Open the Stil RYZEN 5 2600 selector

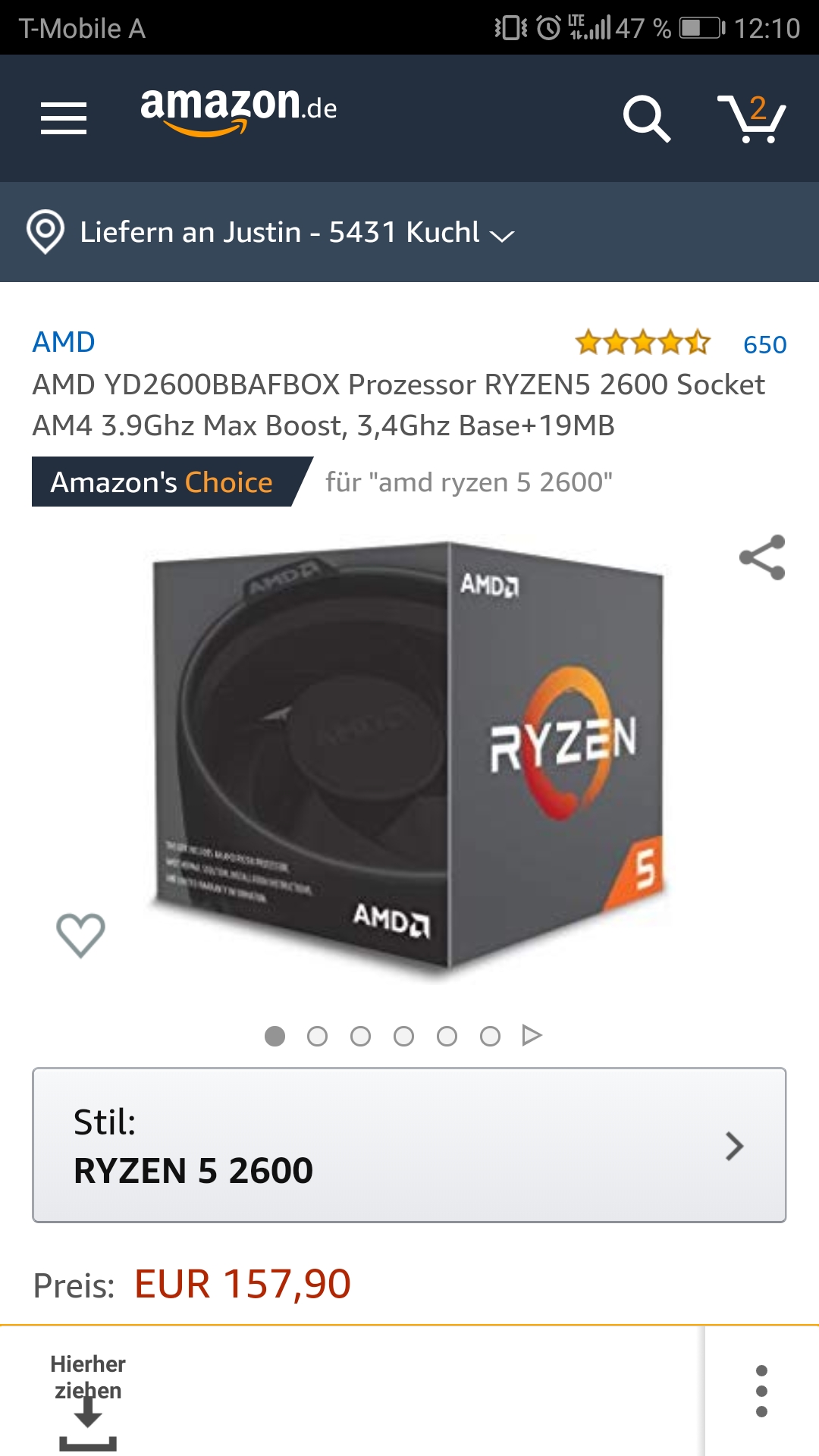[x=409, y=1145]
